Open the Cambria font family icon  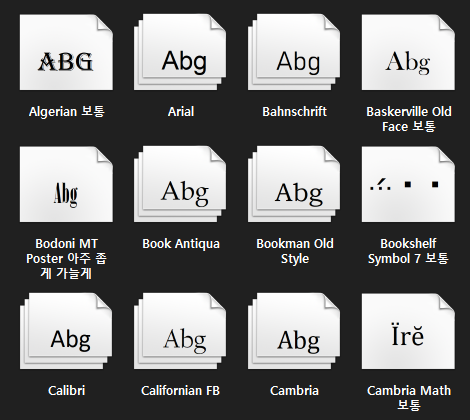(294, 331)
